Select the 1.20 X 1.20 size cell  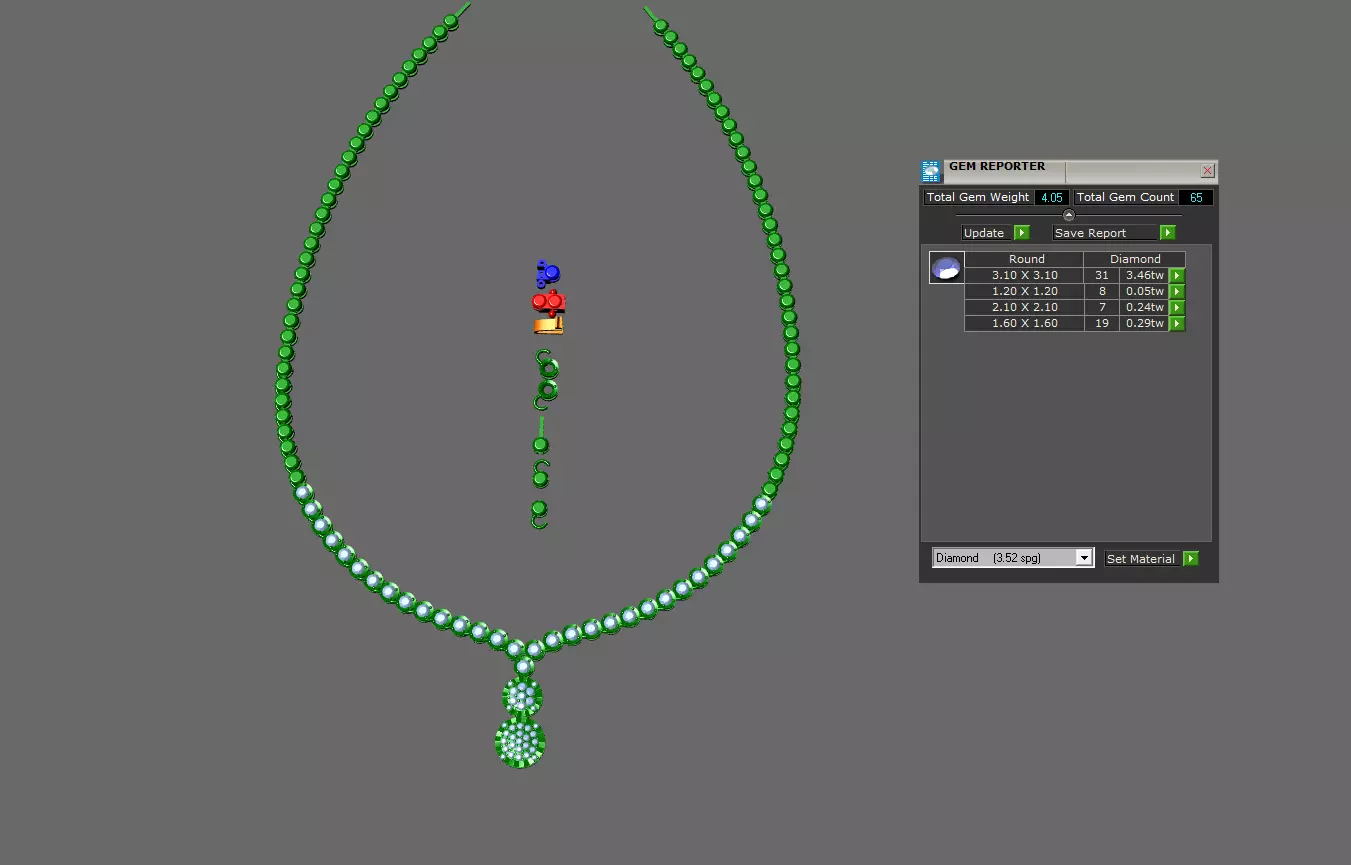click(1024, 291)
